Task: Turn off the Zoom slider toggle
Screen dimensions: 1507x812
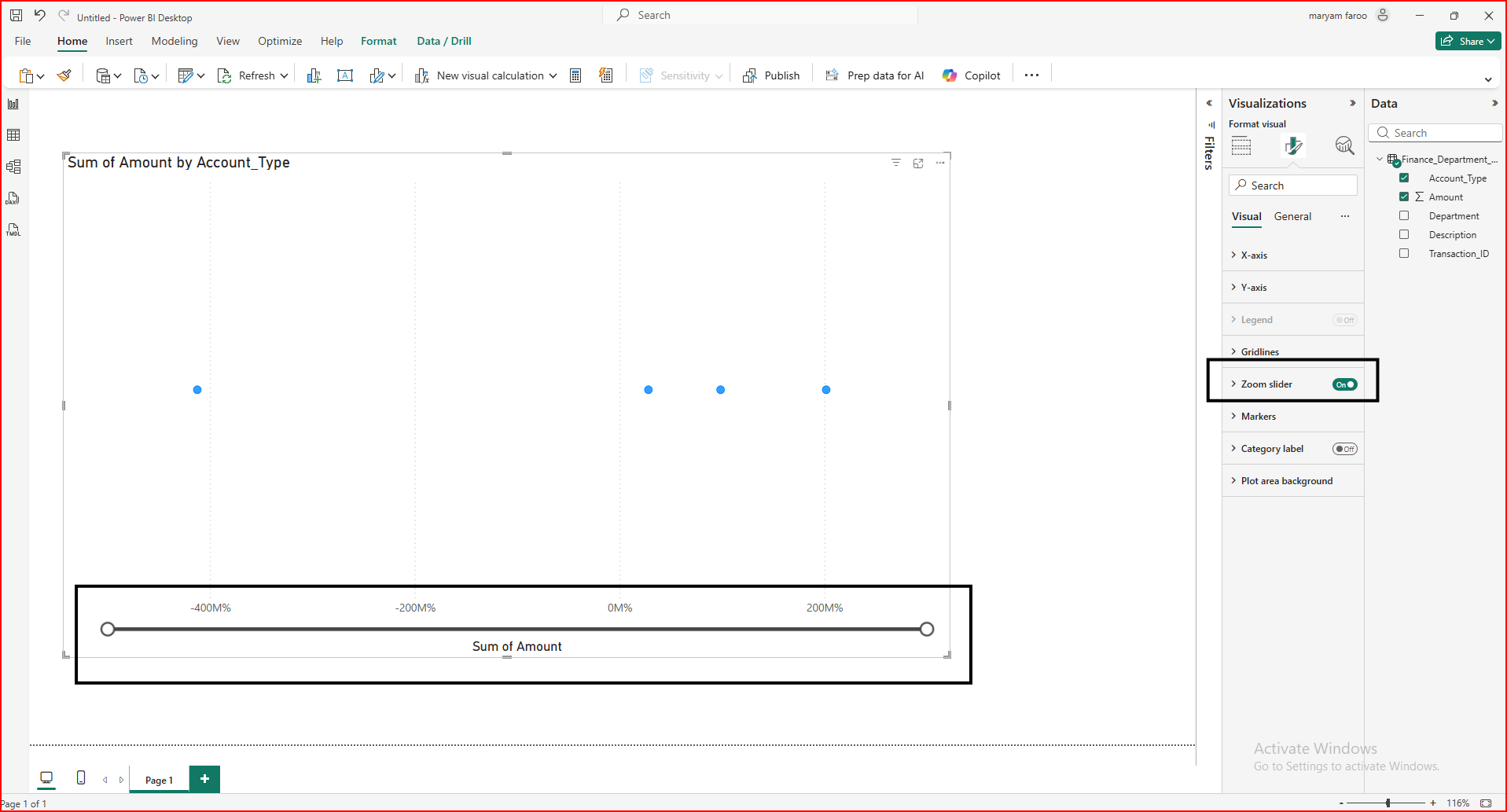Action: [1344, 384]
